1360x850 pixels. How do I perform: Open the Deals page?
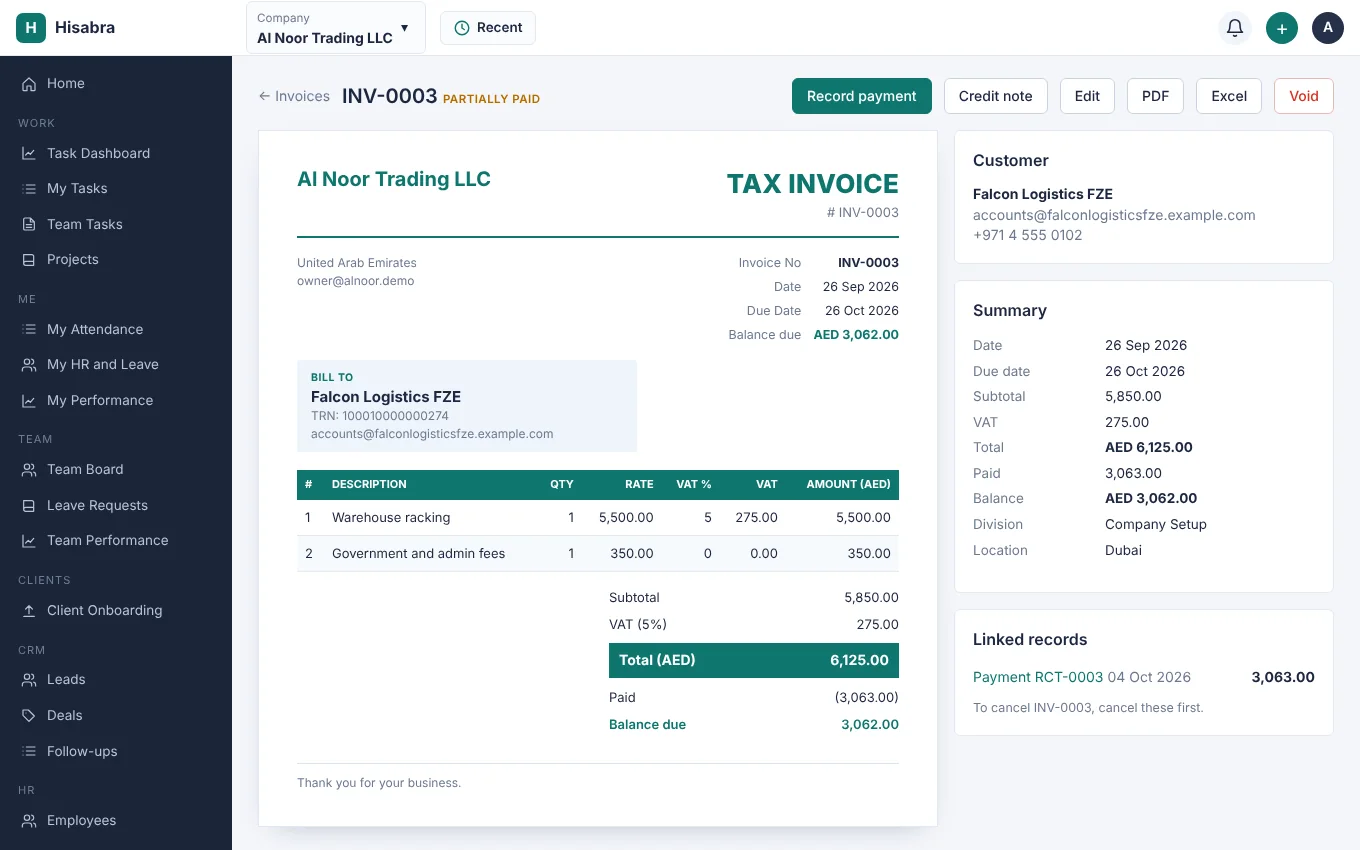tap(116, 716)
